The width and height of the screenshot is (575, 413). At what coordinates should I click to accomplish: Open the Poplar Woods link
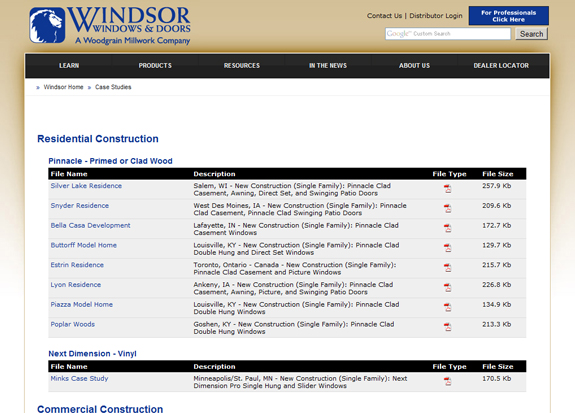coord(73,324)
